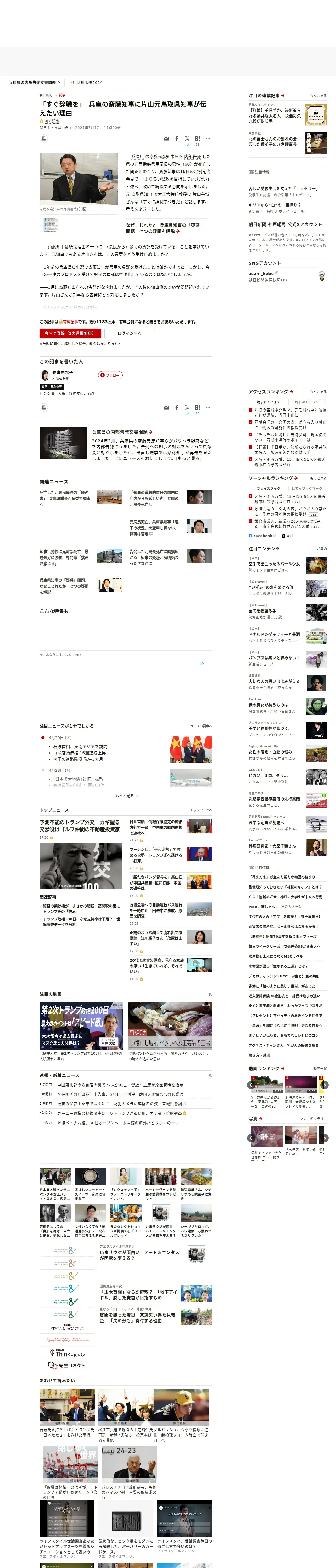Click the asahi_kobe account avatar icon
The width and height of the screenshot is (336, 1568).
(x=321, y=276)
